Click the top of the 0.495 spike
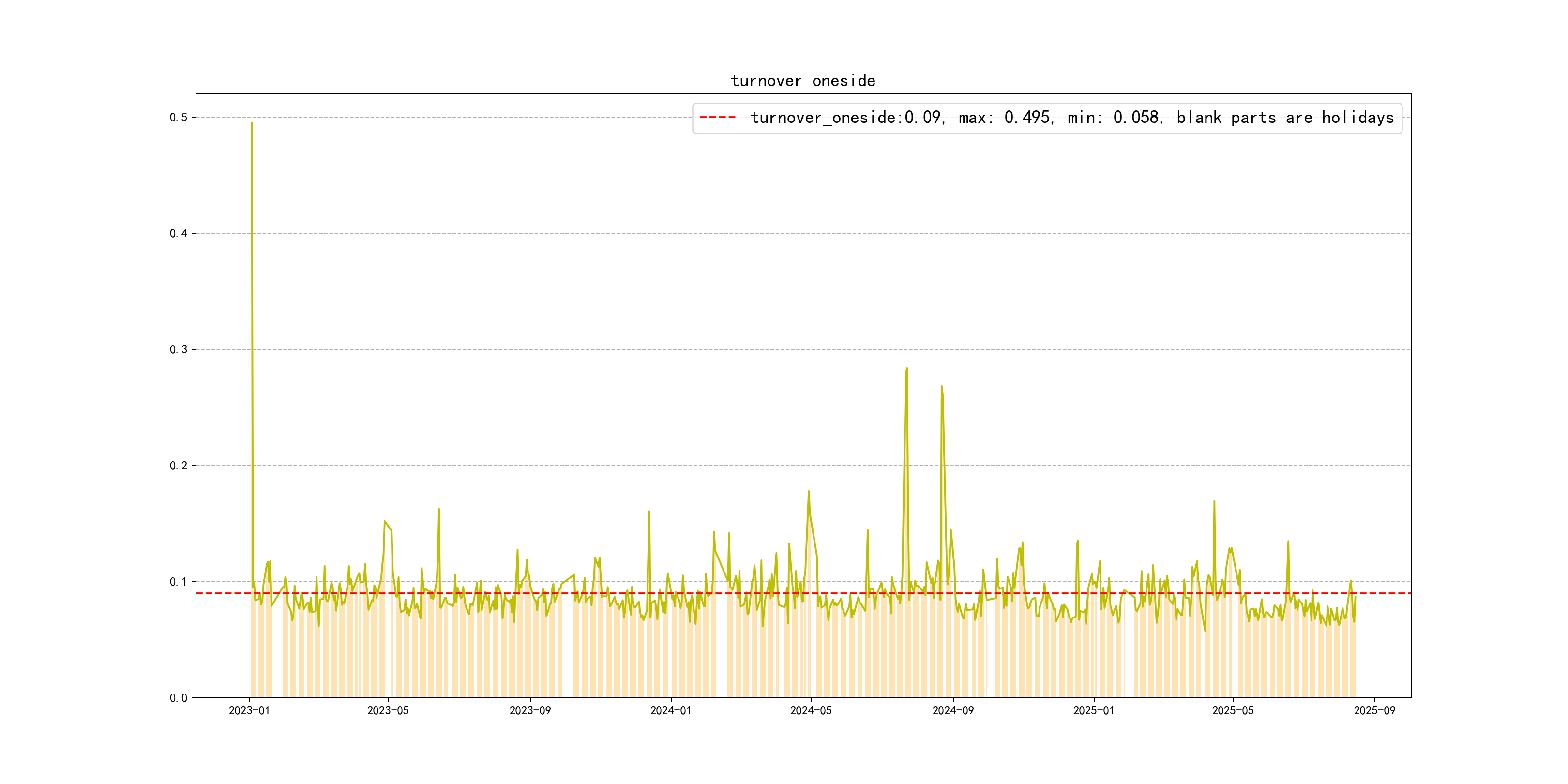The width and height of the screenshot is (1568, 784). click(x=251, y=123)
